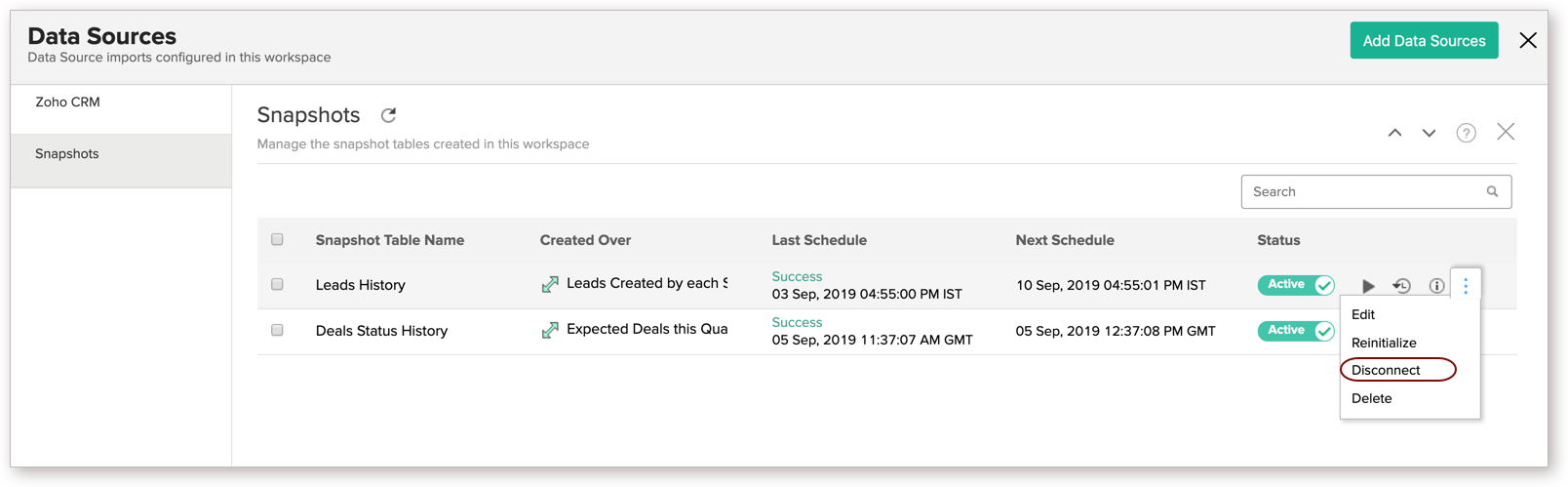The height and width of the screenshot is (487, 1568).
Task: Expand panel with the down chevron
Action: click(1429, 133)
